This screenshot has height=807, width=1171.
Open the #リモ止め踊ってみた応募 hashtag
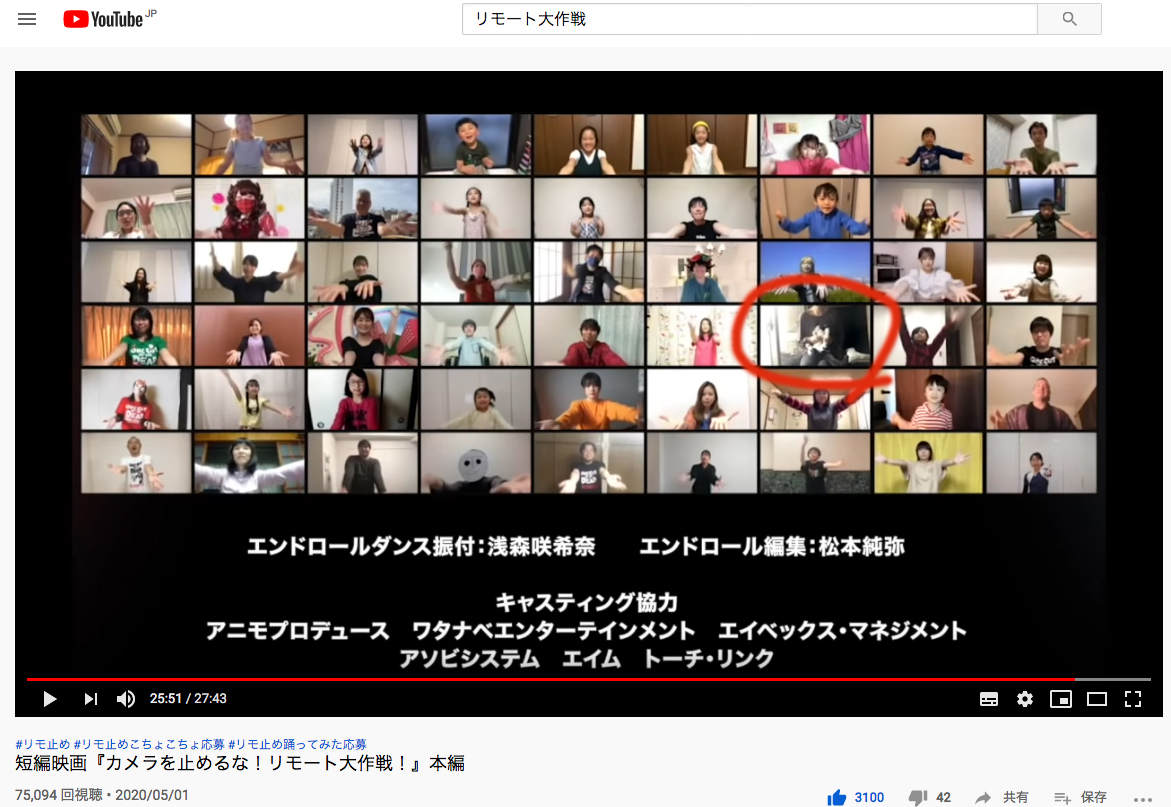point(297,744)
